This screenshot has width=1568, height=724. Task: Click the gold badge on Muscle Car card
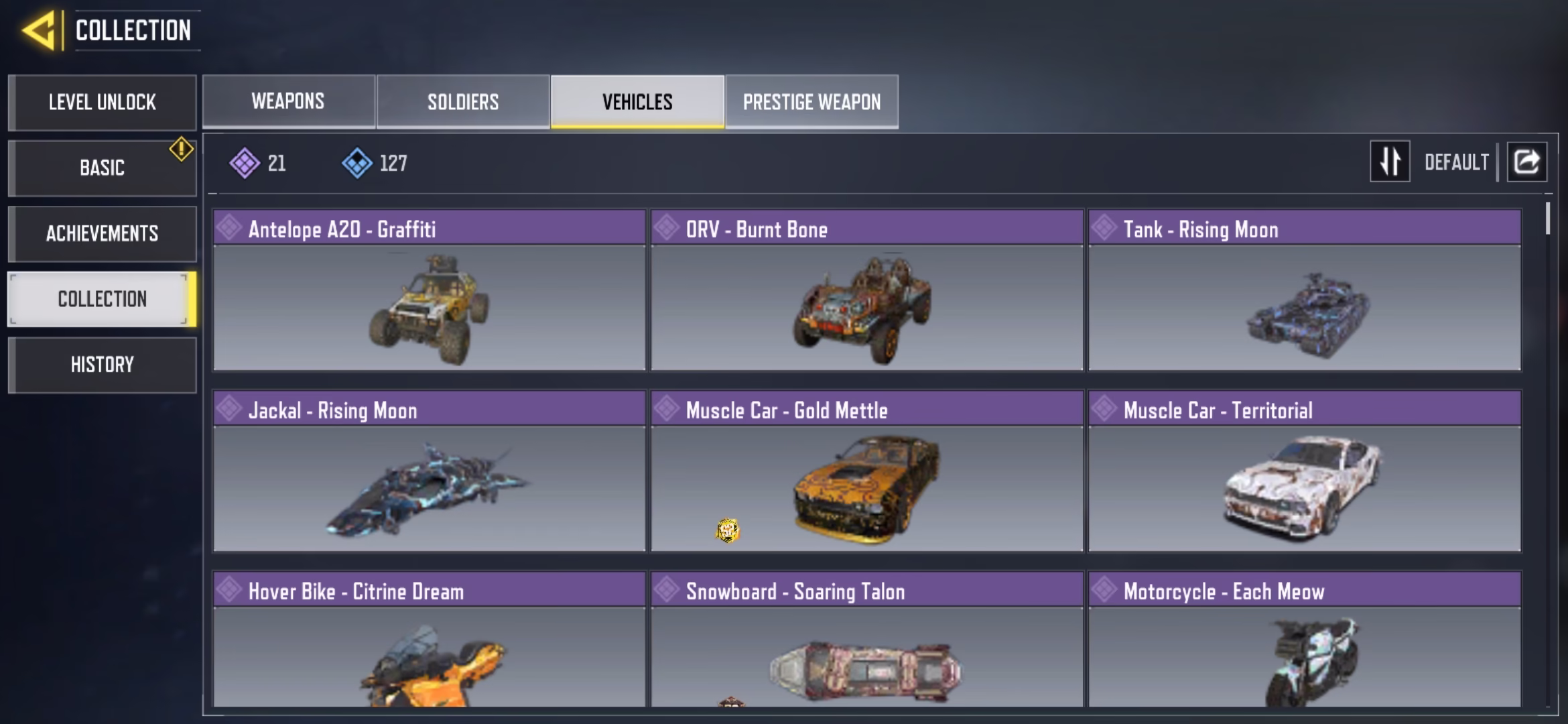coord(727,530)
